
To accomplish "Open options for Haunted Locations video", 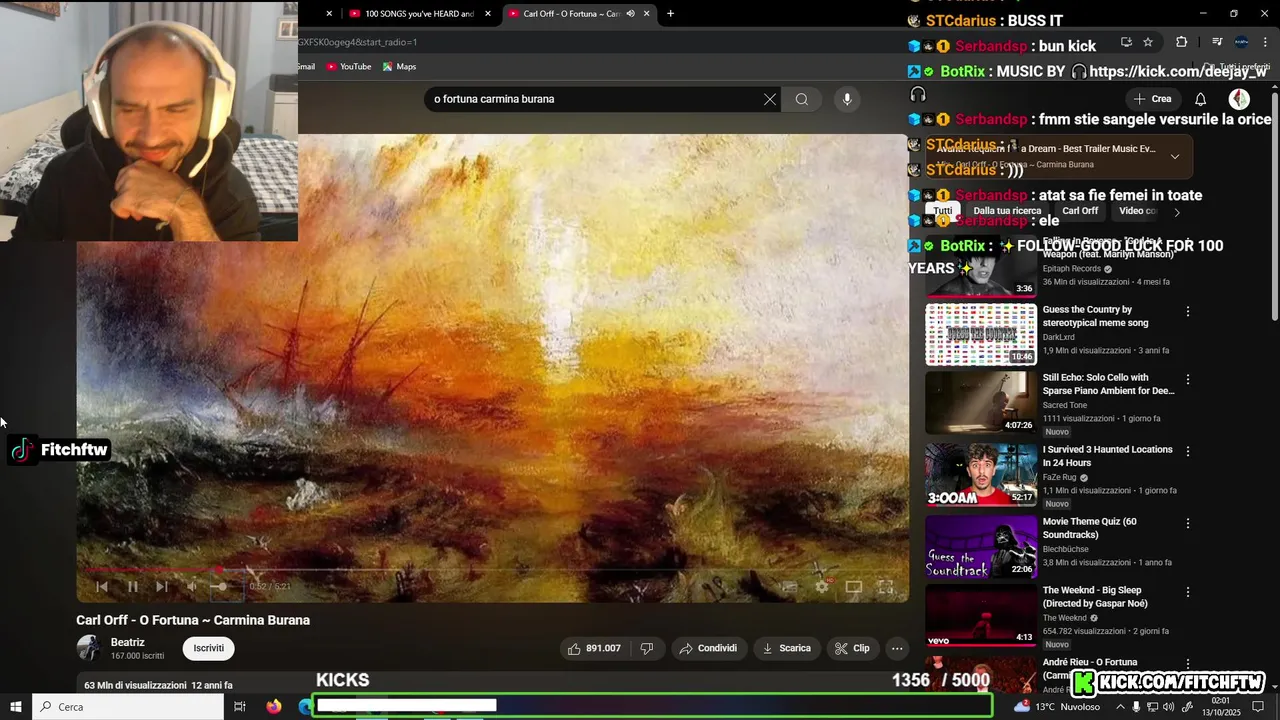I will coord(1188,452).
